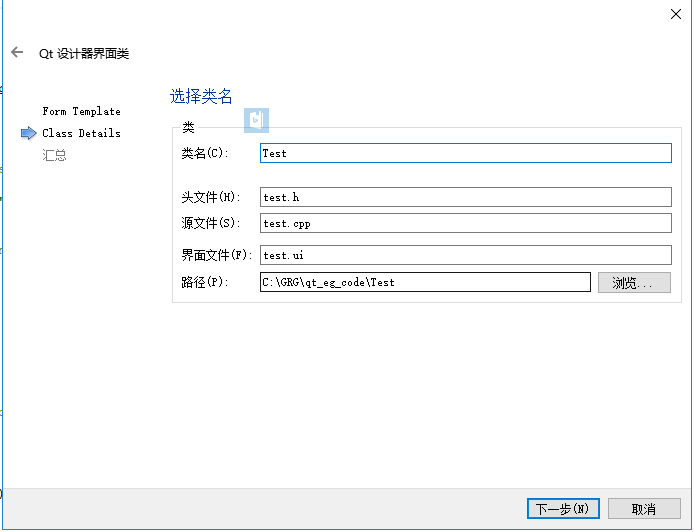Screen dimensions: 694x532
Task: Click the 头文件(H): label
Action: tap(211, 197)
